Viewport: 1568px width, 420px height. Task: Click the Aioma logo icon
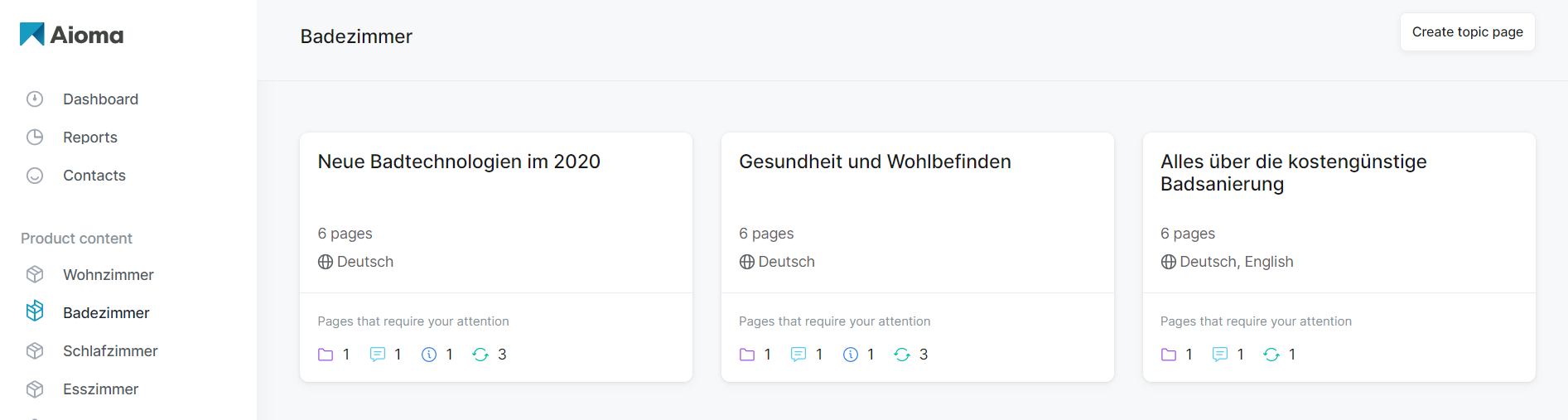(32, 34)
